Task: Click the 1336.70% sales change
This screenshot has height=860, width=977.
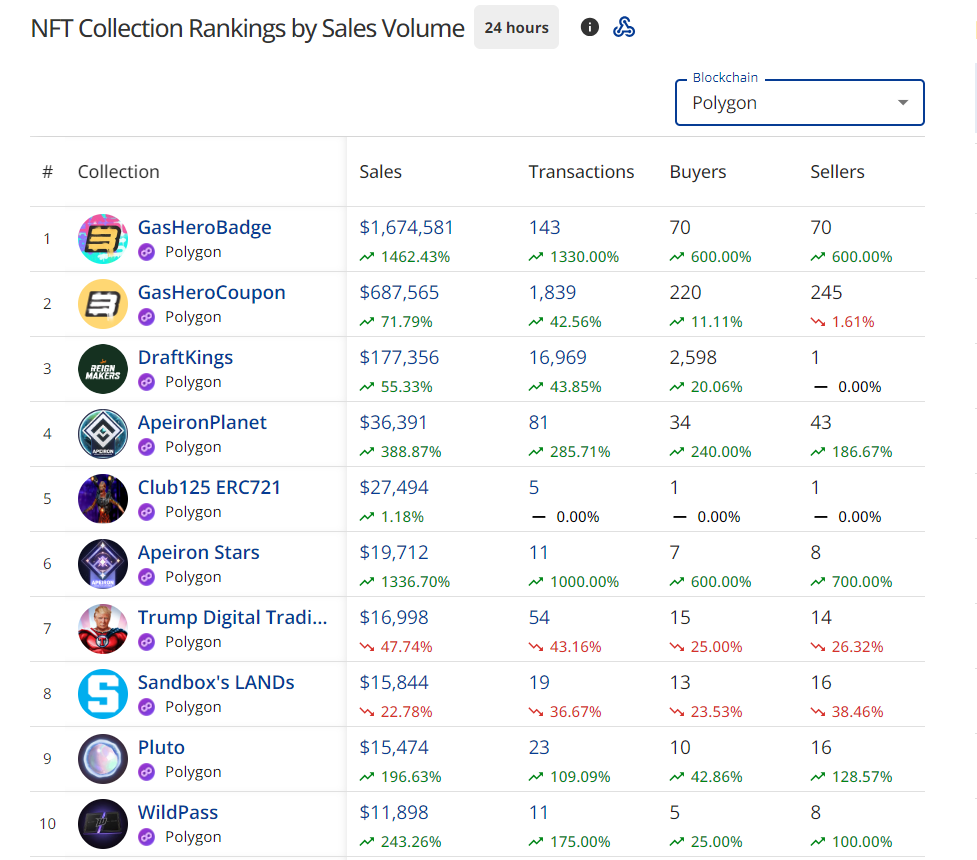Action: pyautogui.click(x=415, y=581)
